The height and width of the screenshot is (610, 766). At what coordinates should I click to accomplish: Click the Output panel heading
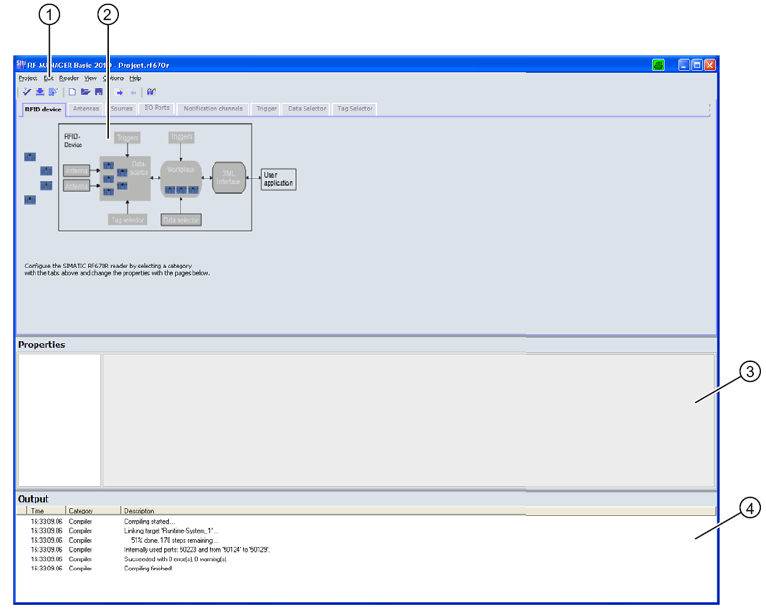point(33,499)
